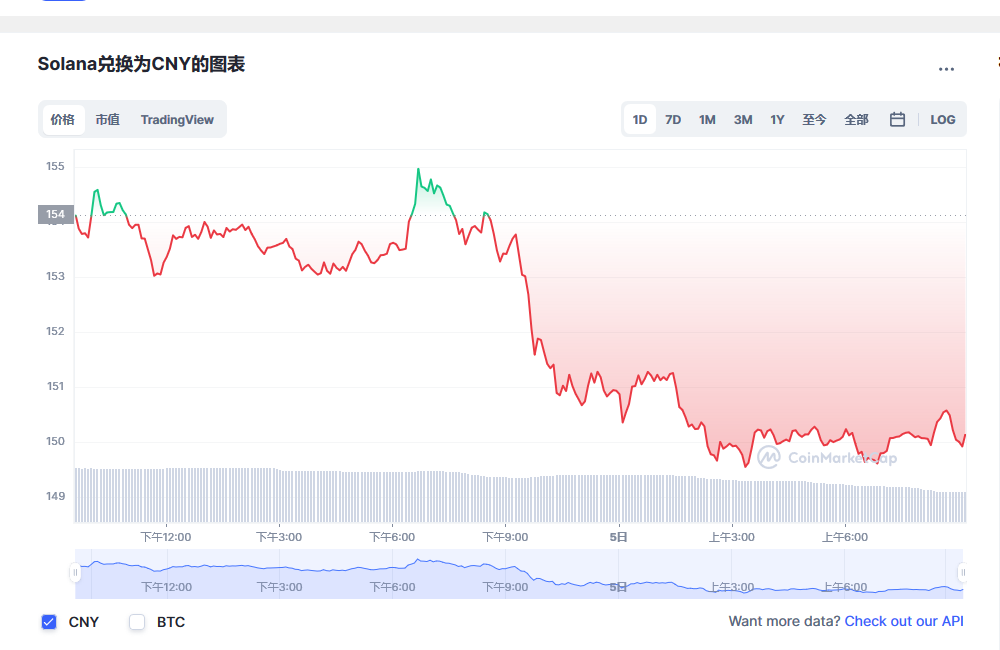The image size is (1000, 650).
Task: Switch to the 市值 tab
Action: (108, 119)
